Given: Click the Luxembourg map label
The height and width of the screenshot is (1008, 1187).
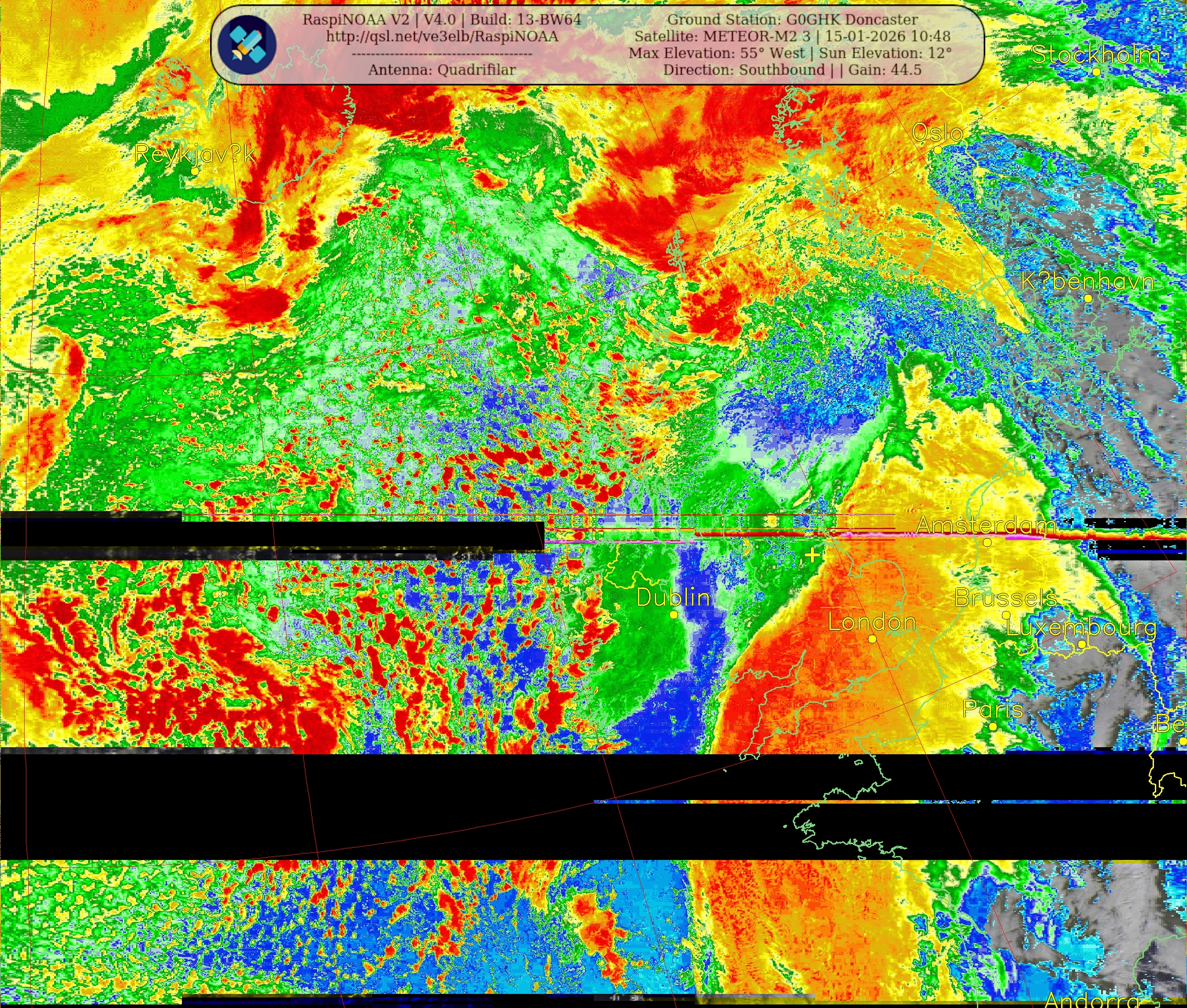Looking at the screenshot, I should [1081, 627].
